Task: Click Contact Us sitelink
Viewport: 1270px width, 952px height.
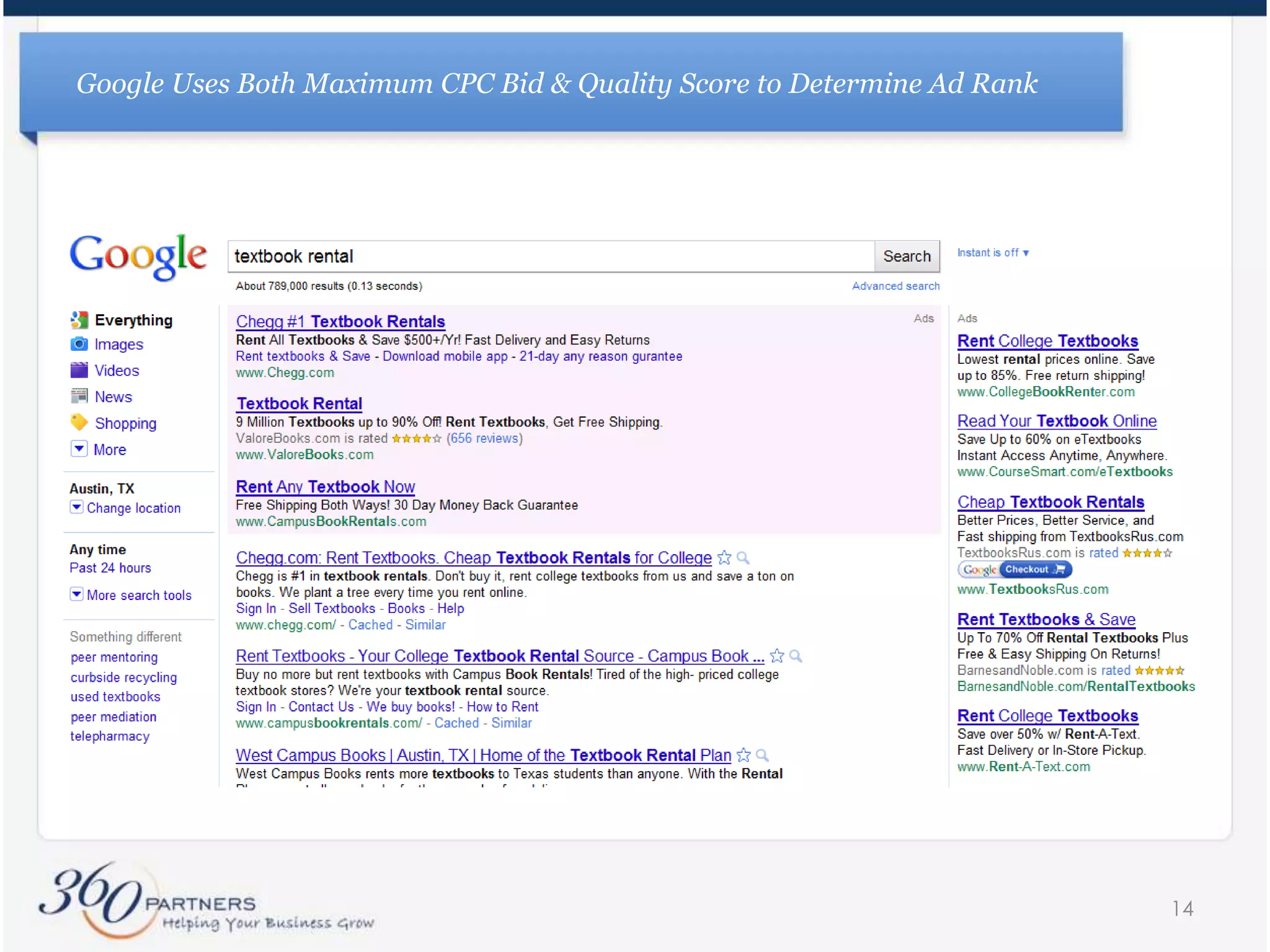Action: [x=321, y=707]
